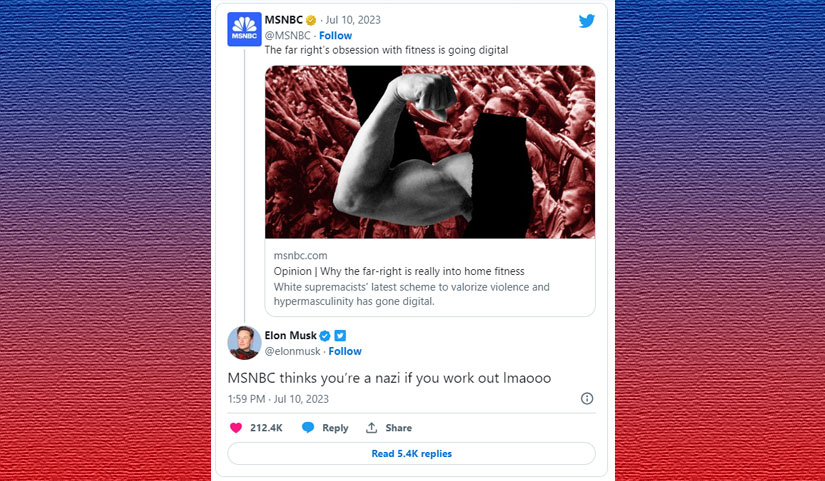This screenshot has height=481, width=825.
Task: Click the Twitter affiliate badge beside Elon Musk
Action: click(x=340, y=336)
